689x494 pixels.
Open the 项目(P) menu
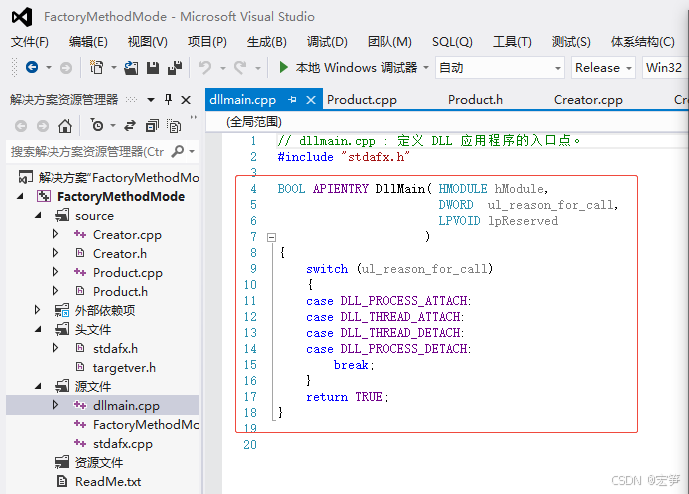[x=207, y=42]
